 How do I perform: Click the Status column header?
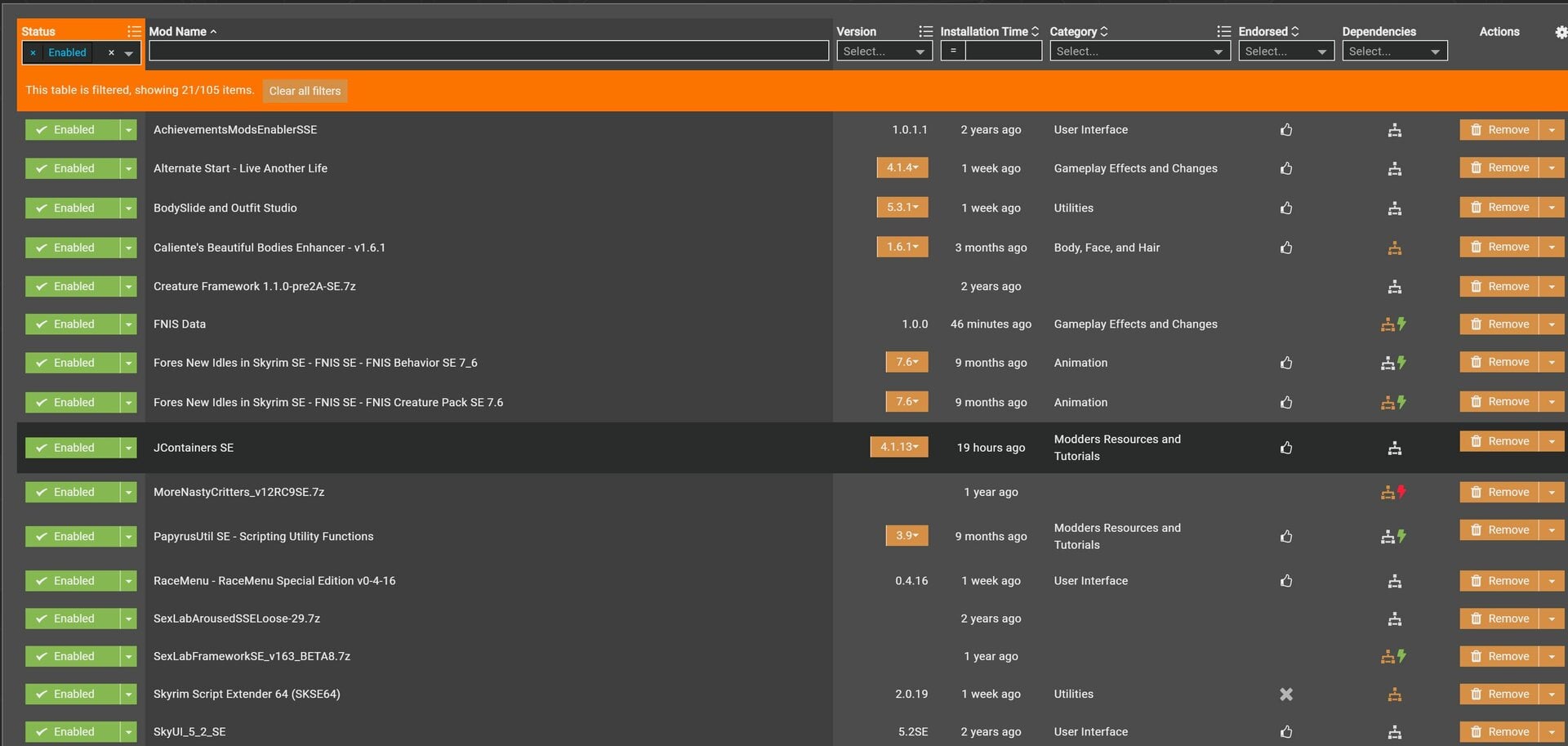pyautogui.click(x=38, y=32)
